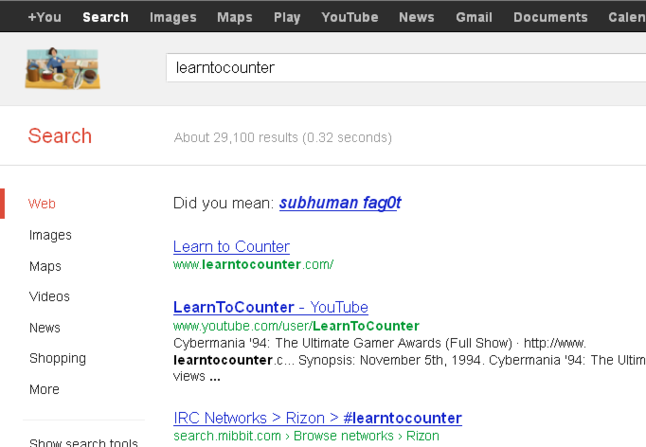
Task: Open +You in the top bar
Action: pos(44,17)
